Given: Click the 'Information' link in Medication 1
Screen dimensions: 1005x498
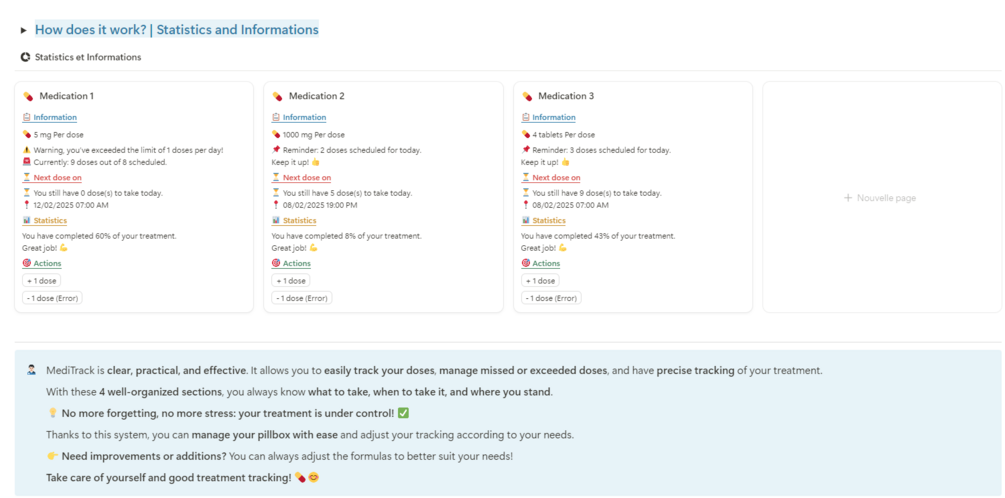Looking at the screenshot, I should click(x=55, y=118).
